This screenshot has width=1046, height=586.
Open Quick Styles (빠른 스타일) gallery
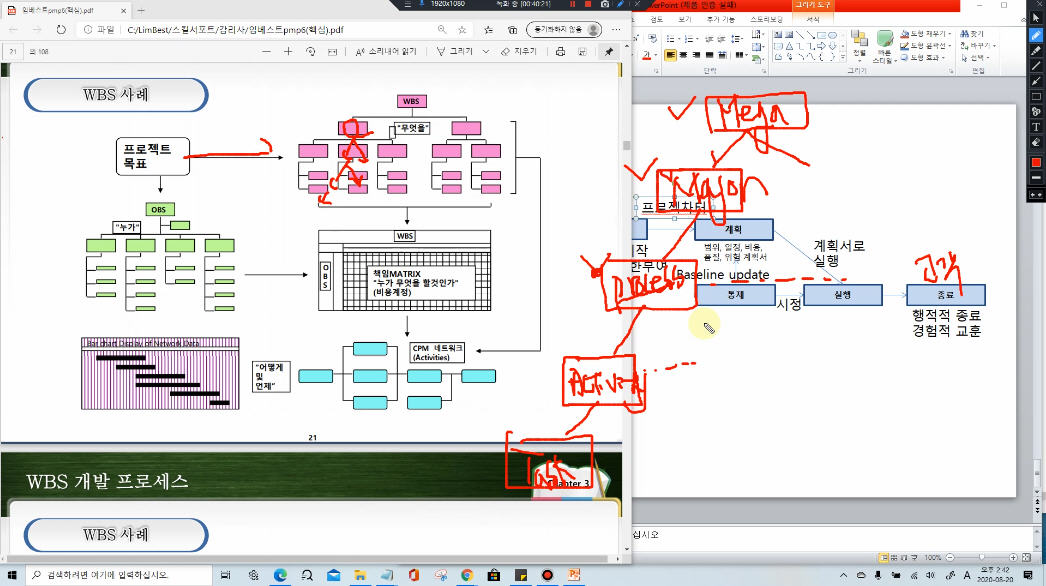pyautogui.click(x=885, y=47)
